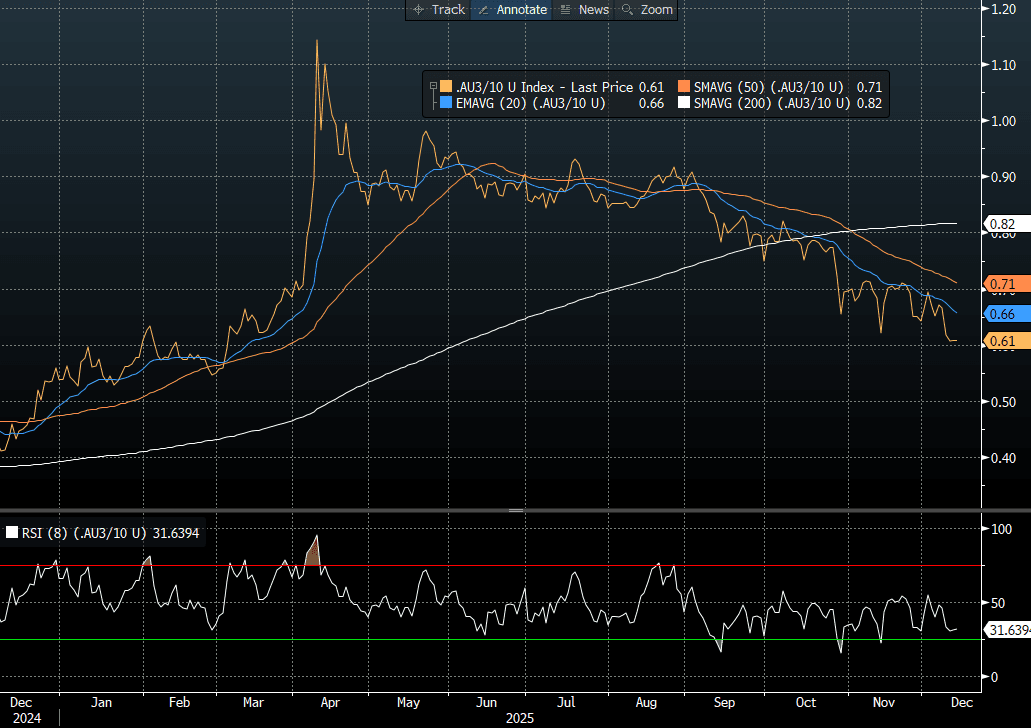Click the 0.66 blue axis value tag
The height and width of the screenshot is (728, 1031).
click(x=1002, y=314)
